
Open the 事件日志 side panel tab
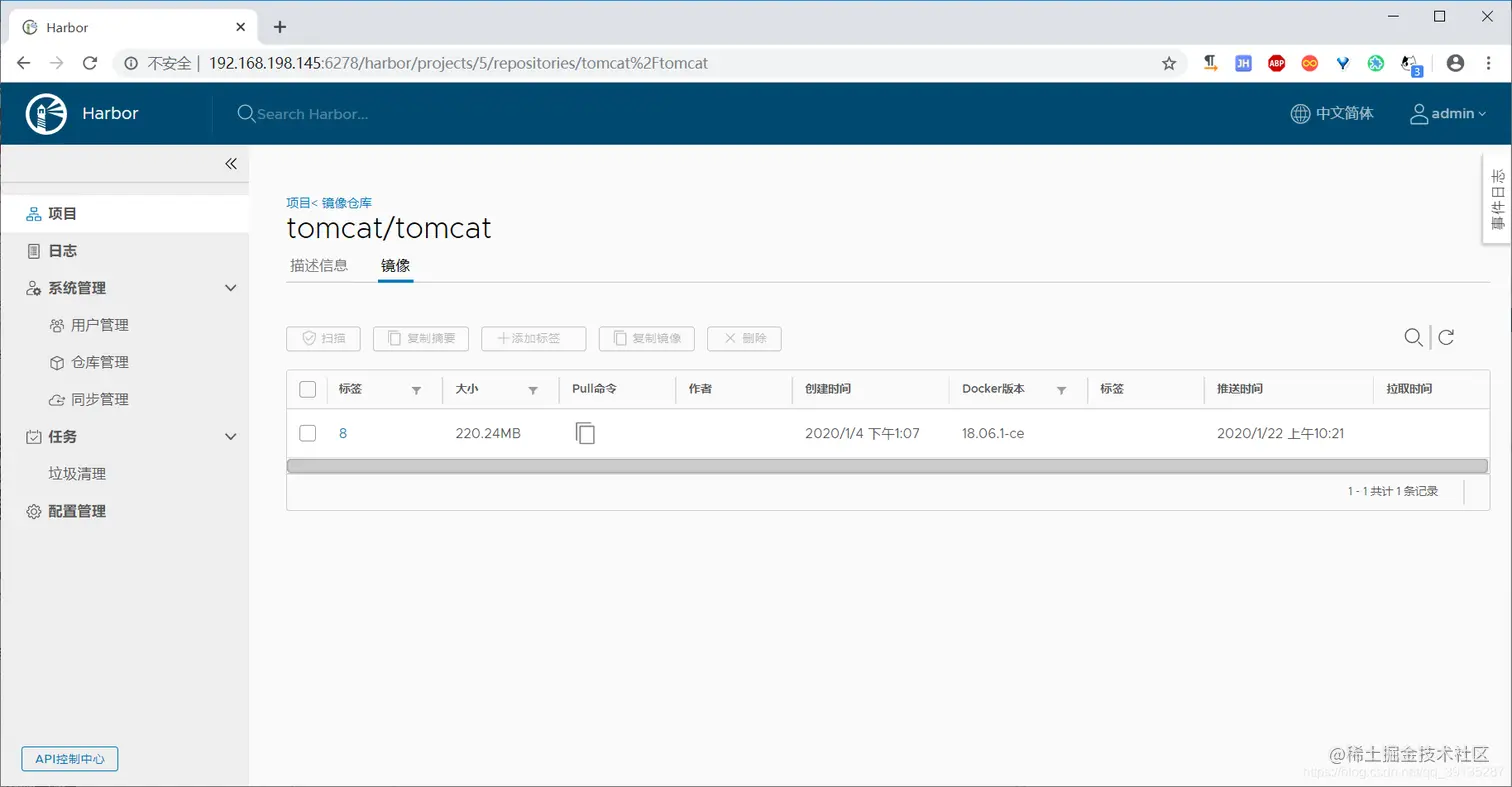click(x=1497, y=199)
